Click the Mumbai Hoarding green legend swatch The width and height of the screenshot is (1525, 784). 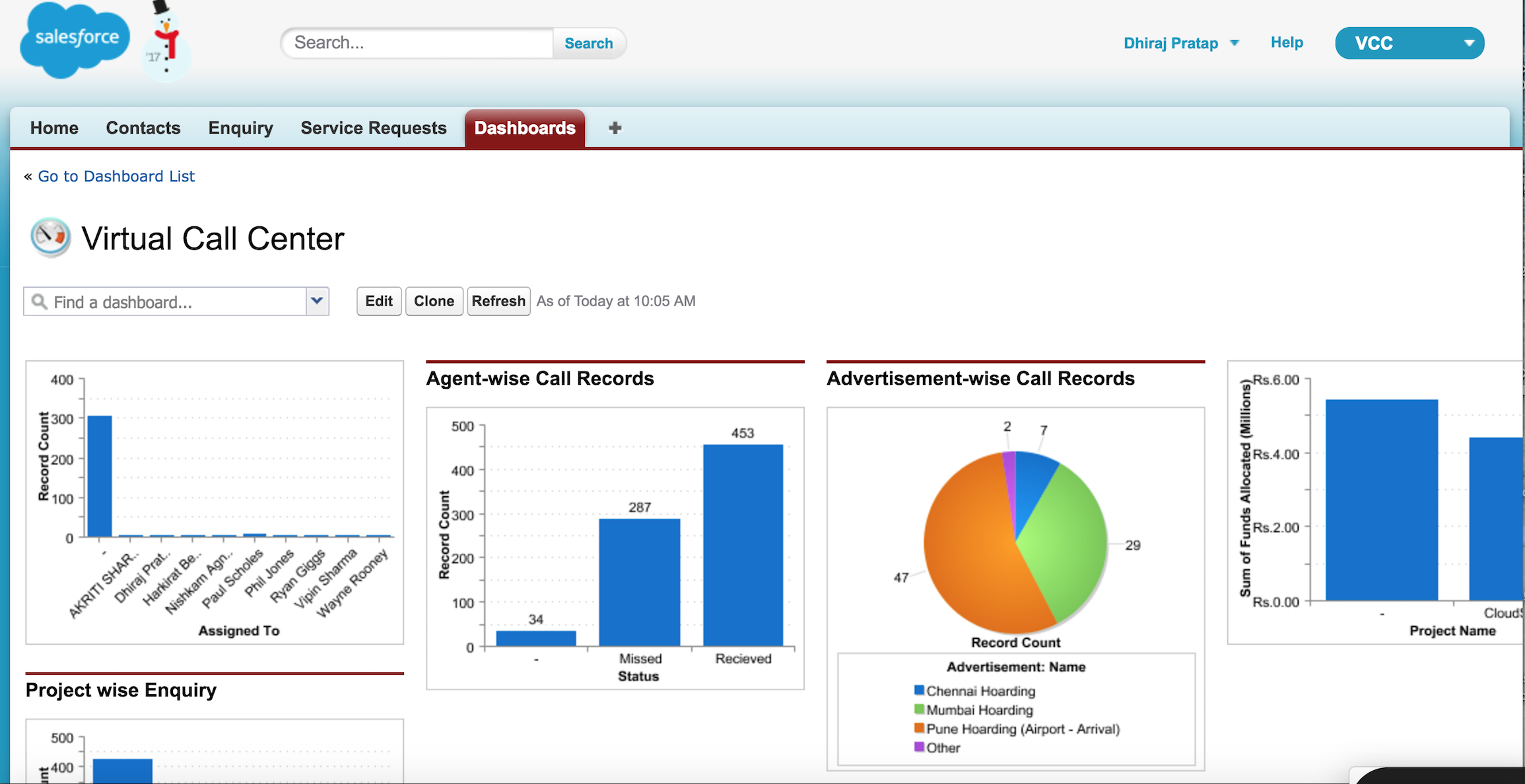click(918, 709)
